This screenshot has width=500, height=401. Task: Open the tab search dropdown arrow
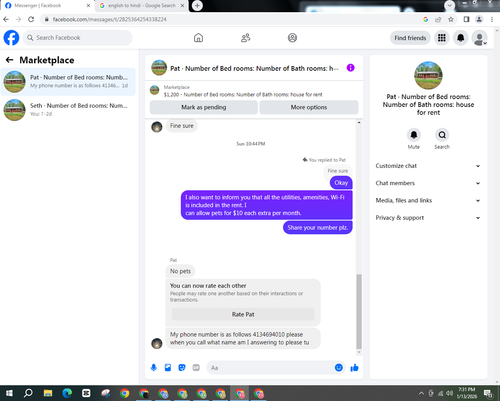coord(449,5)
